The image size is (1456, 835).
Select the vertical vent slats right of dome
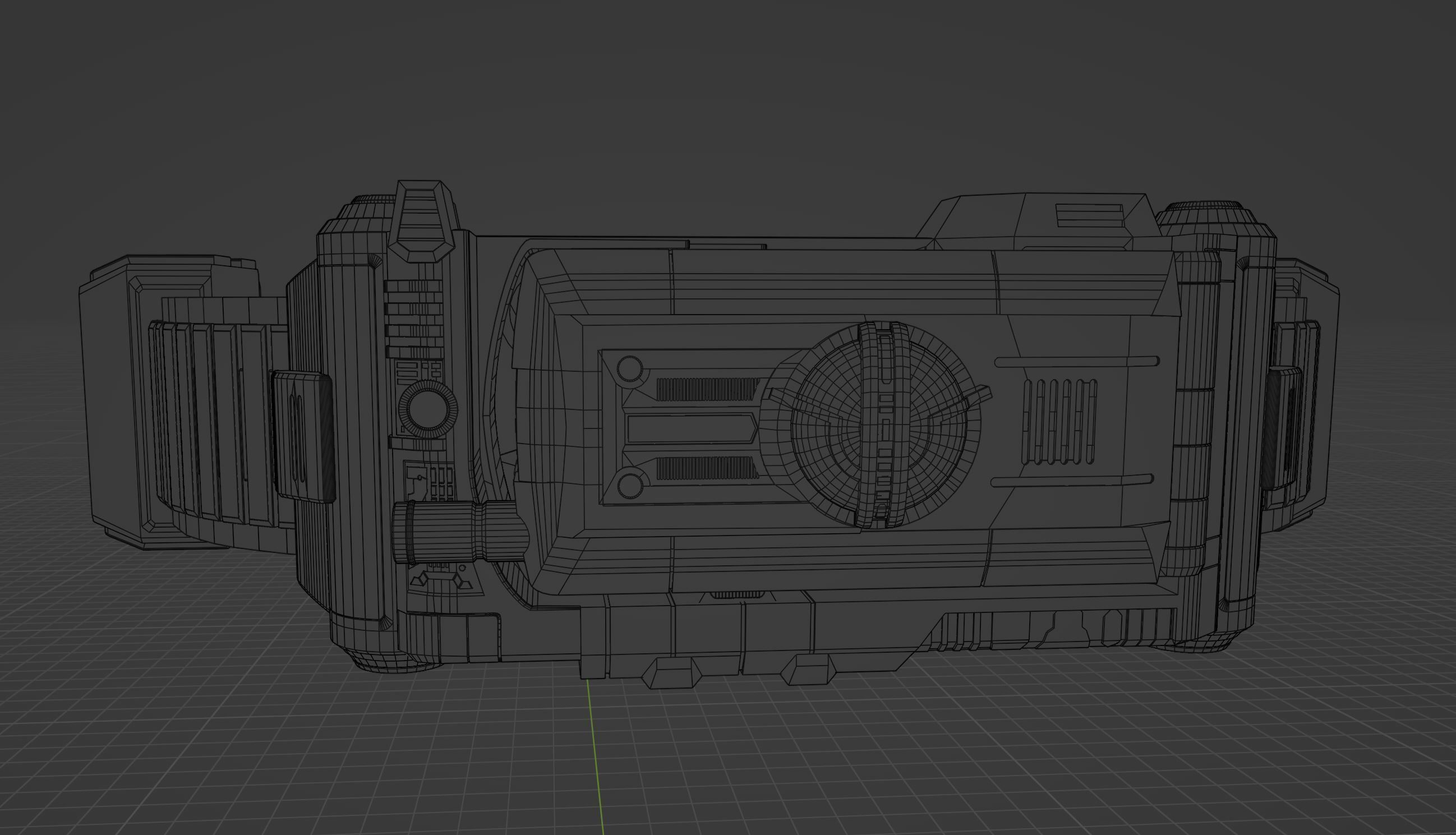[1059, 422]
